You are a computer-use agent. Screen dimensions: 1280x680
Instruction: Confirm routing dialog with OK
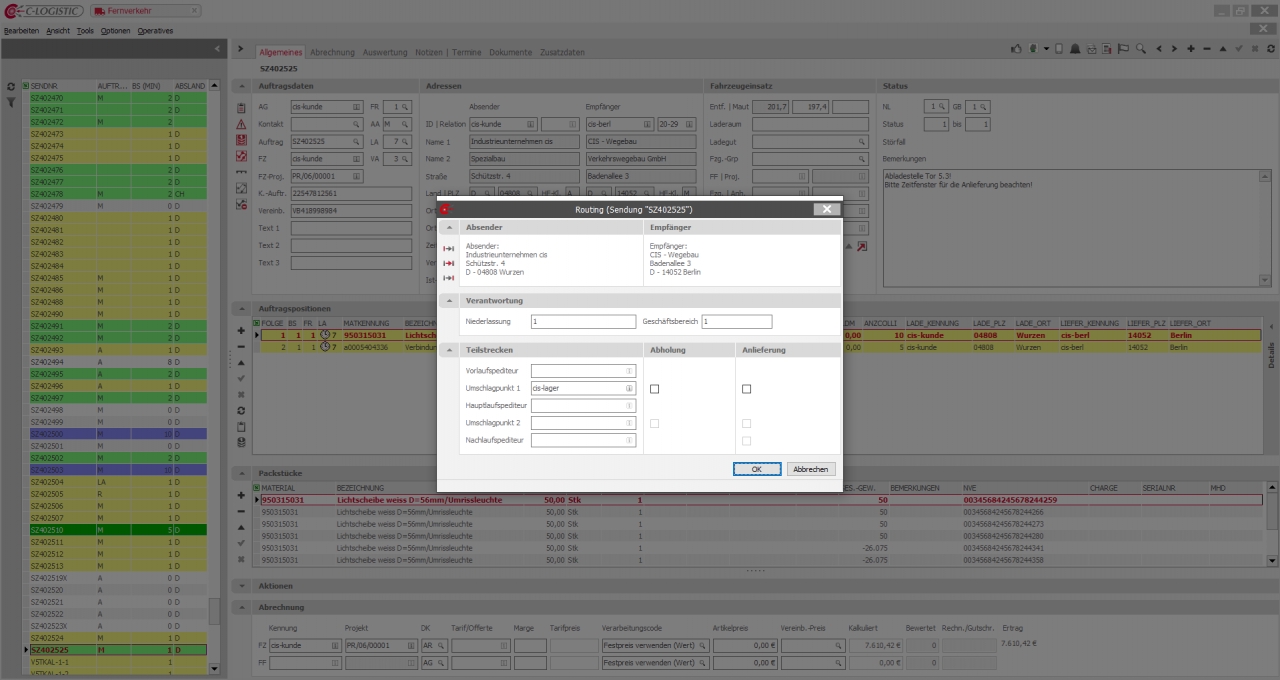756,469
